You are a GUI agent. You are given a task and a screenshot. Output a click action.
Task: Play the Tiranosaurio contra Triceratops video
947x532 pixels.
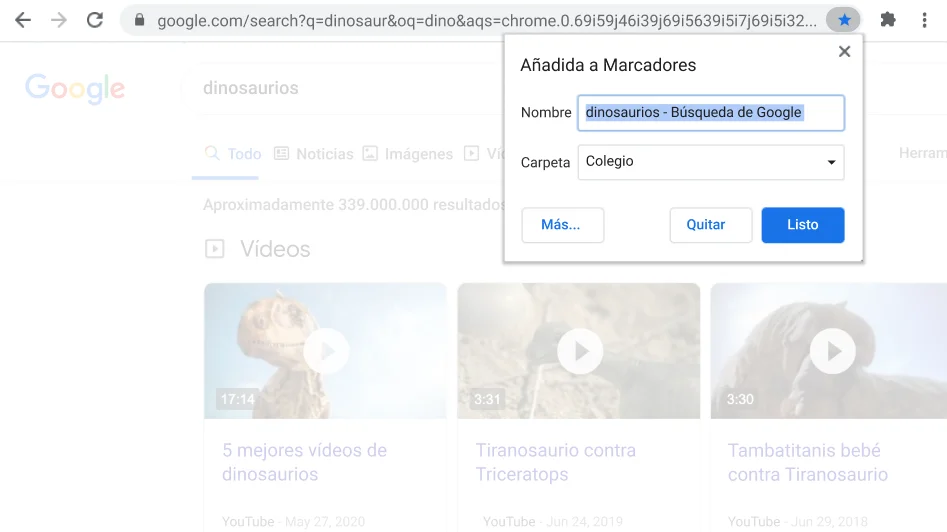point(579,351)
